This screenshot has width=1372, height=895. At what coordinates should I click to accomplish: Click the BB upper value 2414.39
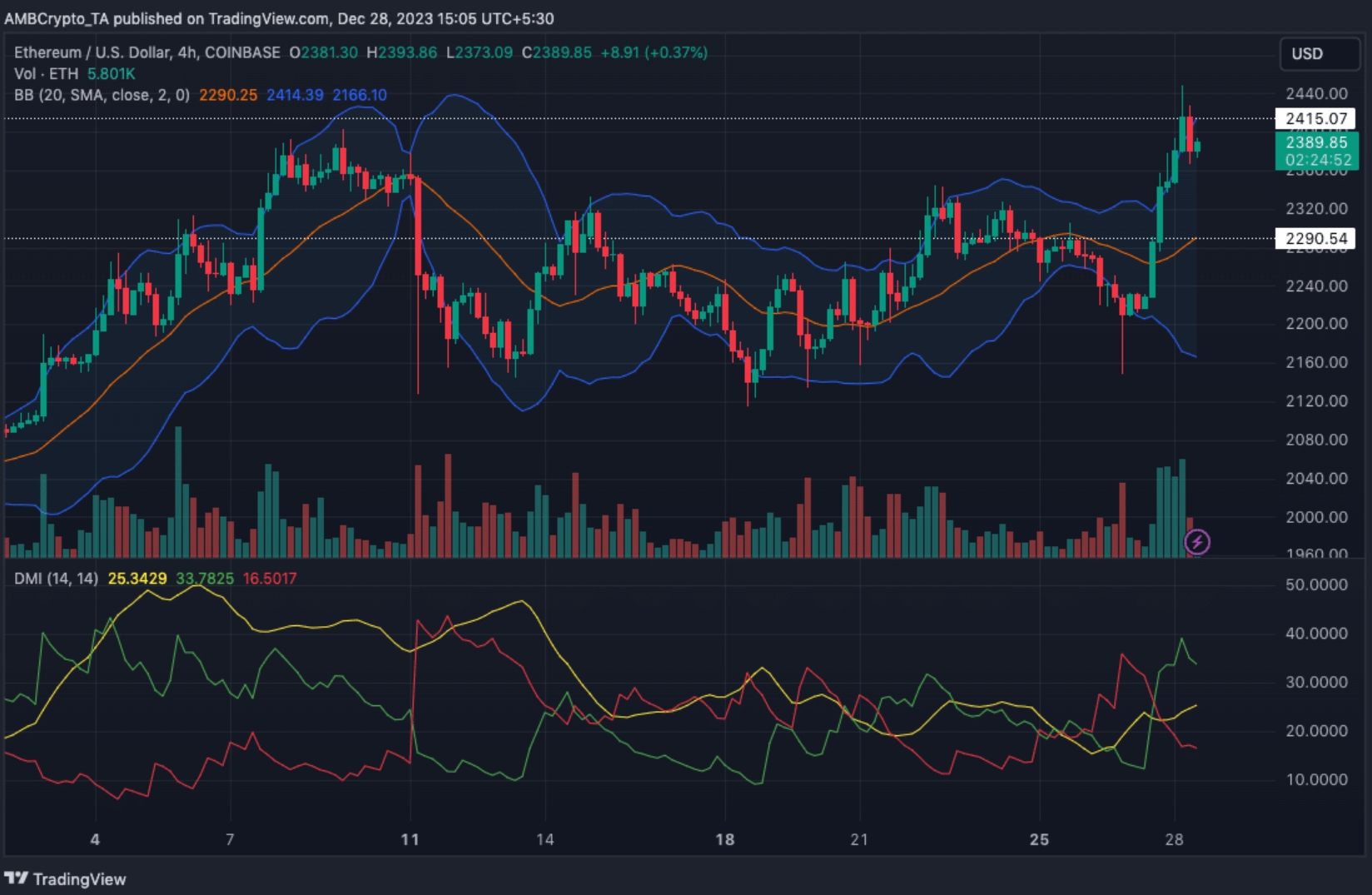[295, 95]
